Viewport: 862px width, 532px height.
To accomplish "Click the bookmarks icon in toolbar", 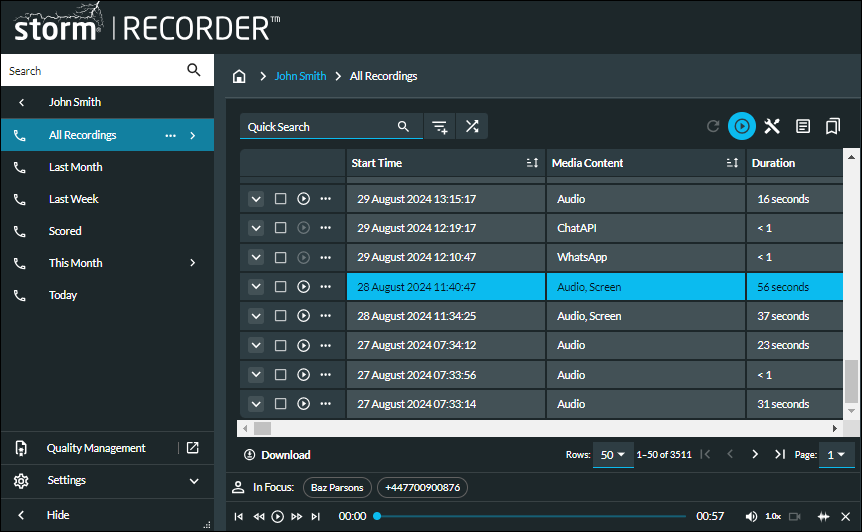I will coord(832,126).
